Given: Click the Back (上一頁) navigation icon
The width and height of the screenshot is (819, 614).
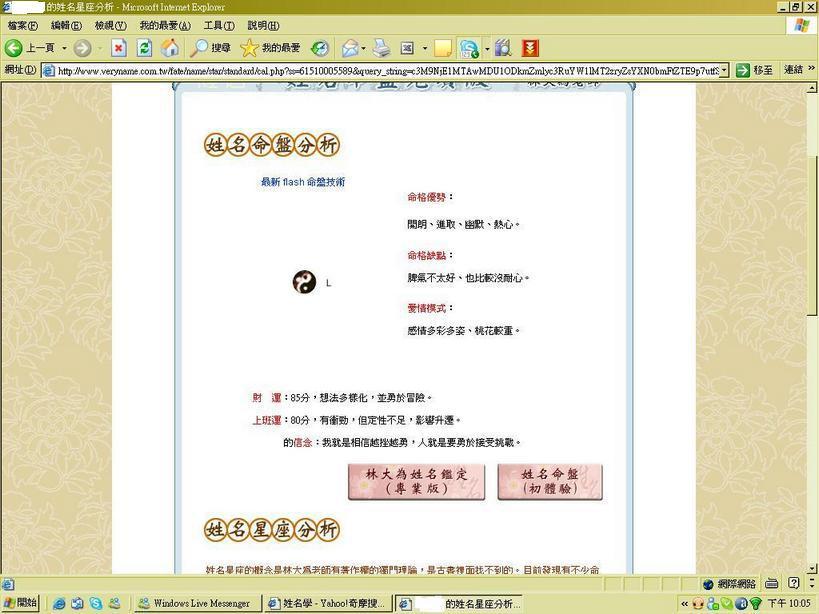Looking at the screenshot, I should [x=14, y=47].
